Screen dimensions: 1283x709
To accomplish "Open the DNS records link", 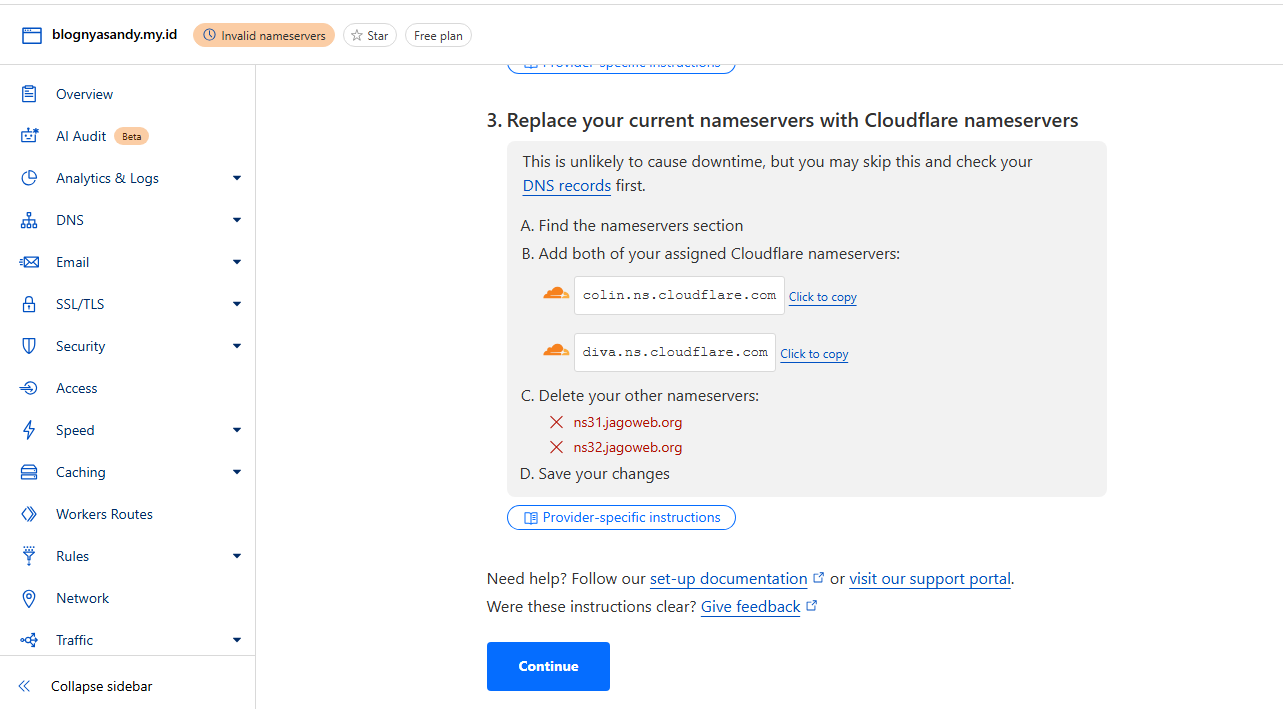I will pyautogui.click(x=567, y=186).
